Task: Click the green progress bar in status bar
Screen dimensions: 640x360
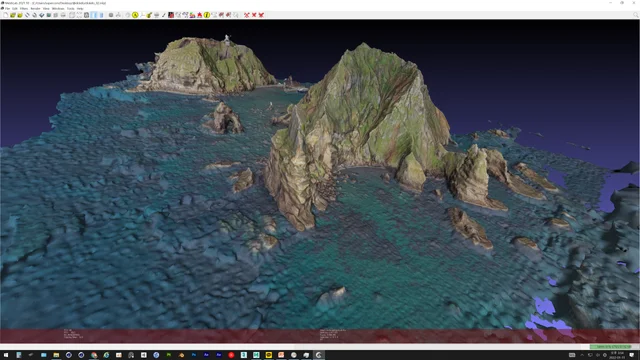Action: pos(610,347)
